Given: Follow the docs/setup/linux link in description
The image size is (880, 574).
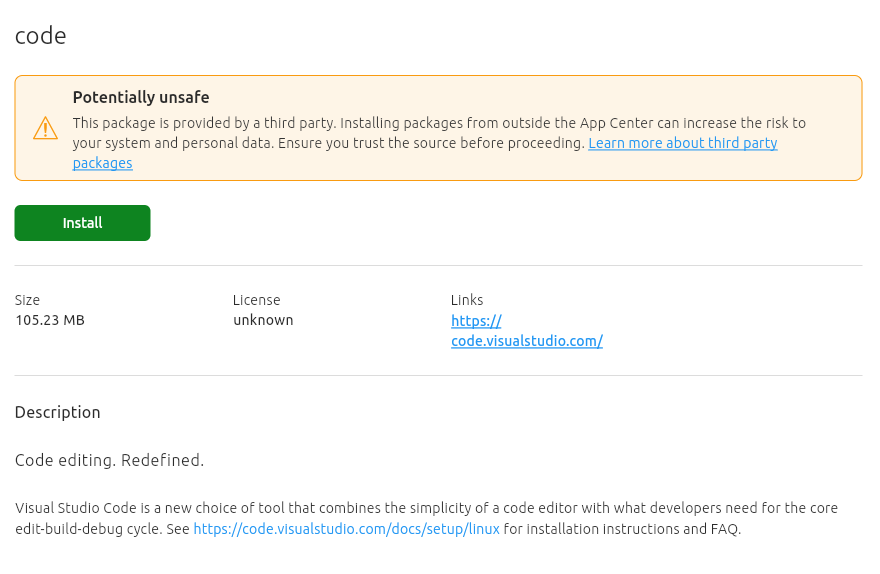Looking at the screenshot, I should (346, 529).
